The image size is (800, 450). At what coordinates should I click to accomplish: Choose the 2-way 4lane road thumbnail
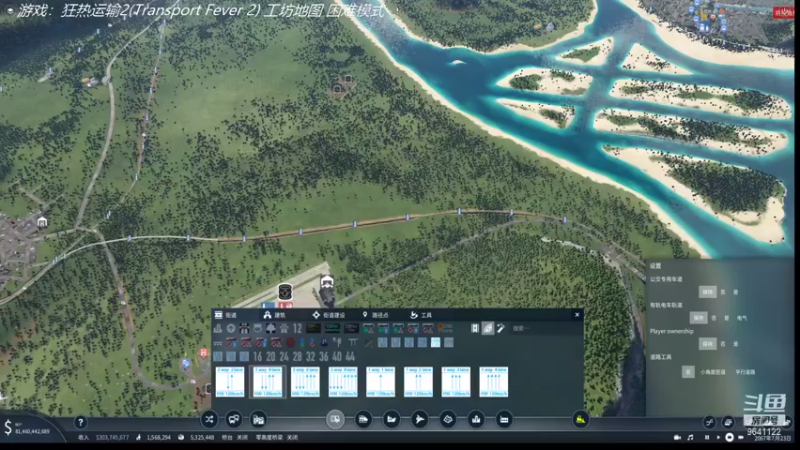(x=267, y=382)
